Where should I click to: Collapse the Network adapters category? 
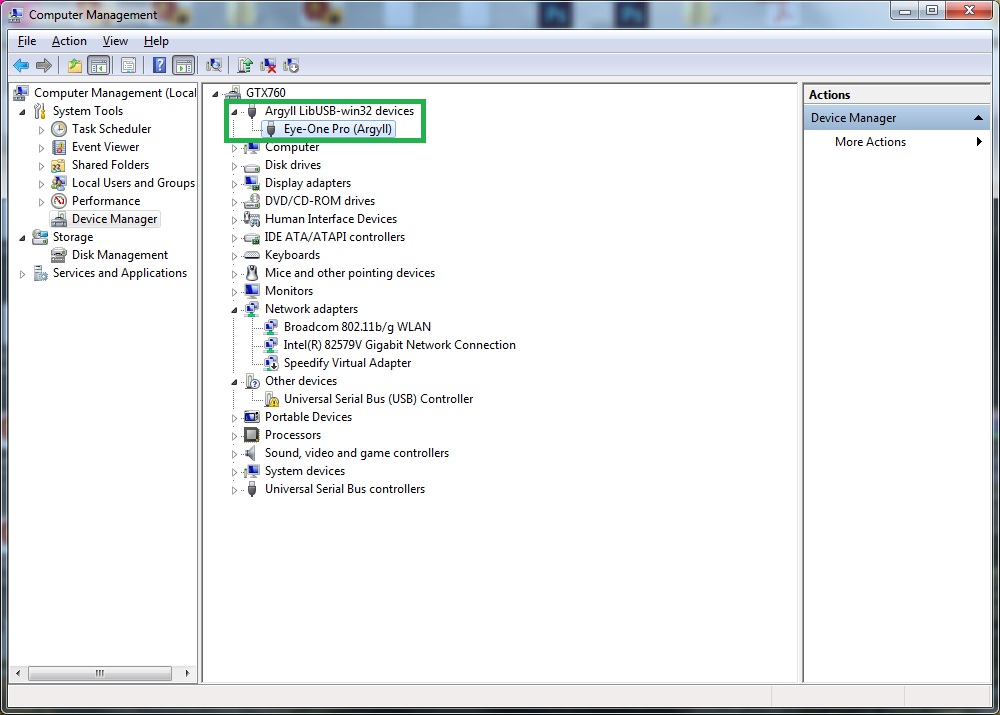pyautogui.click(x=235, y=310)
